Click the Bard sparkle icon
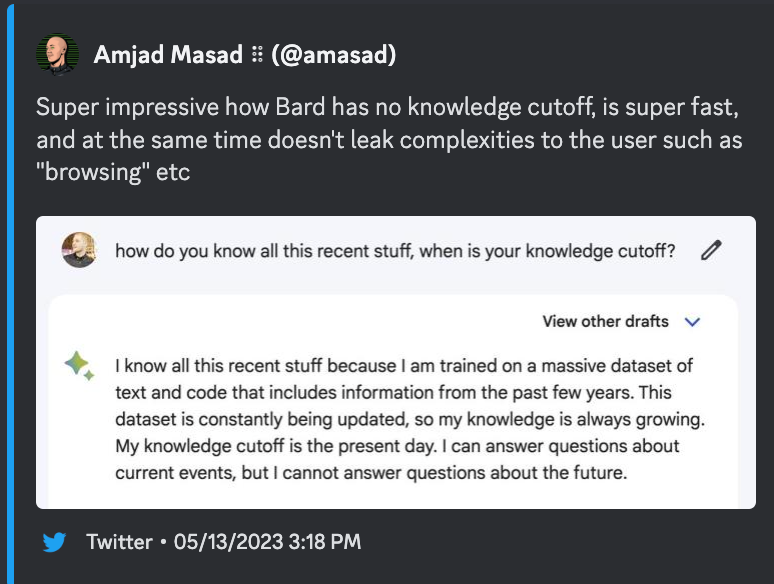Image resolution: width=774 pixels, height=584 pixels. 79,367
